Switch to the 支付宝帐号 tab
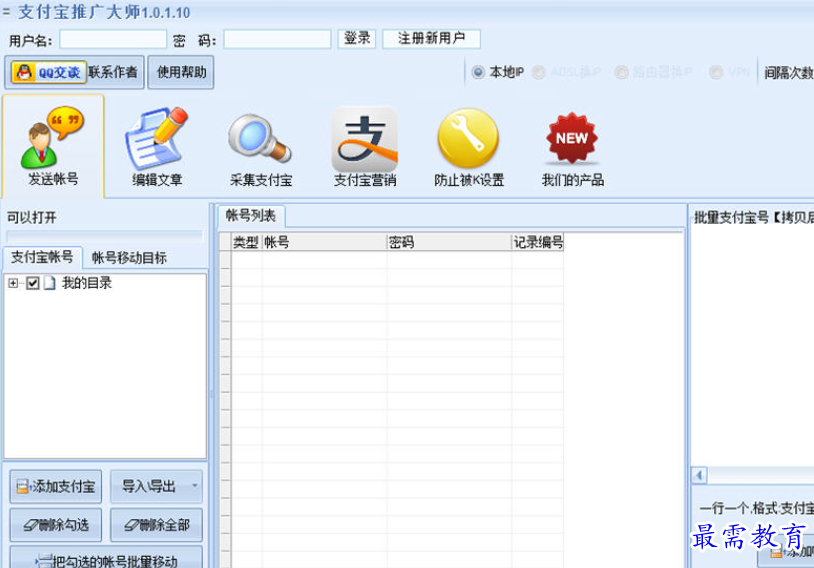Image resolution: width=814 pixels, height=568 pixels. [x=42, y=257]
